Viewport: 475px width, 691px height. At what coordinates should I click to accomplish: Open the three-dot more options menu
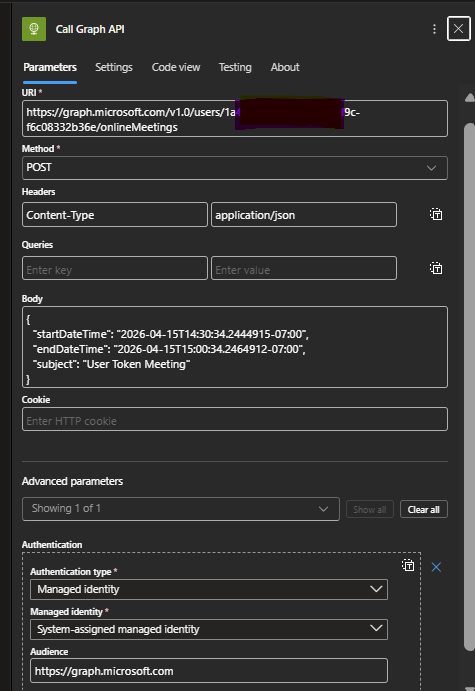pyautogui.click(x=434, y=29)
